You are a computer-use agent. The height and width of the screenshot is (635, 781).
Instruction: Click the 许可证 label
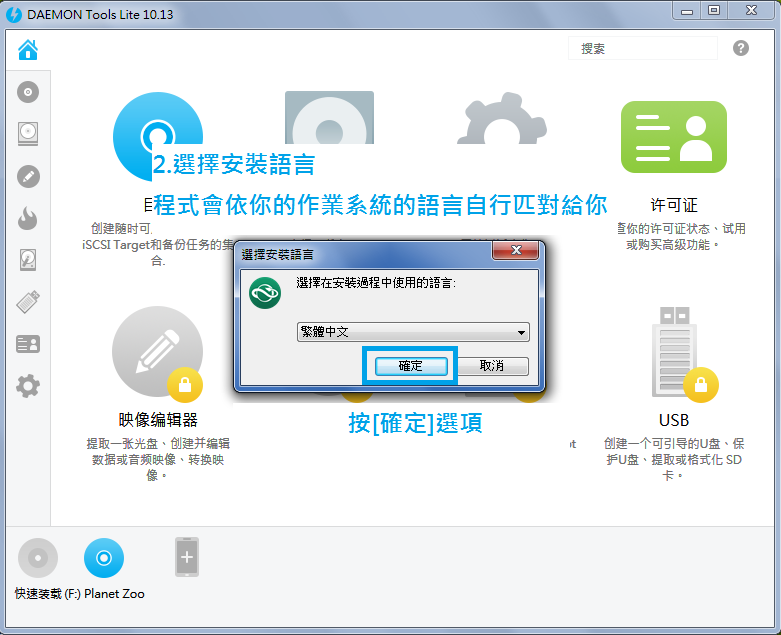click(x=673, y=205)
